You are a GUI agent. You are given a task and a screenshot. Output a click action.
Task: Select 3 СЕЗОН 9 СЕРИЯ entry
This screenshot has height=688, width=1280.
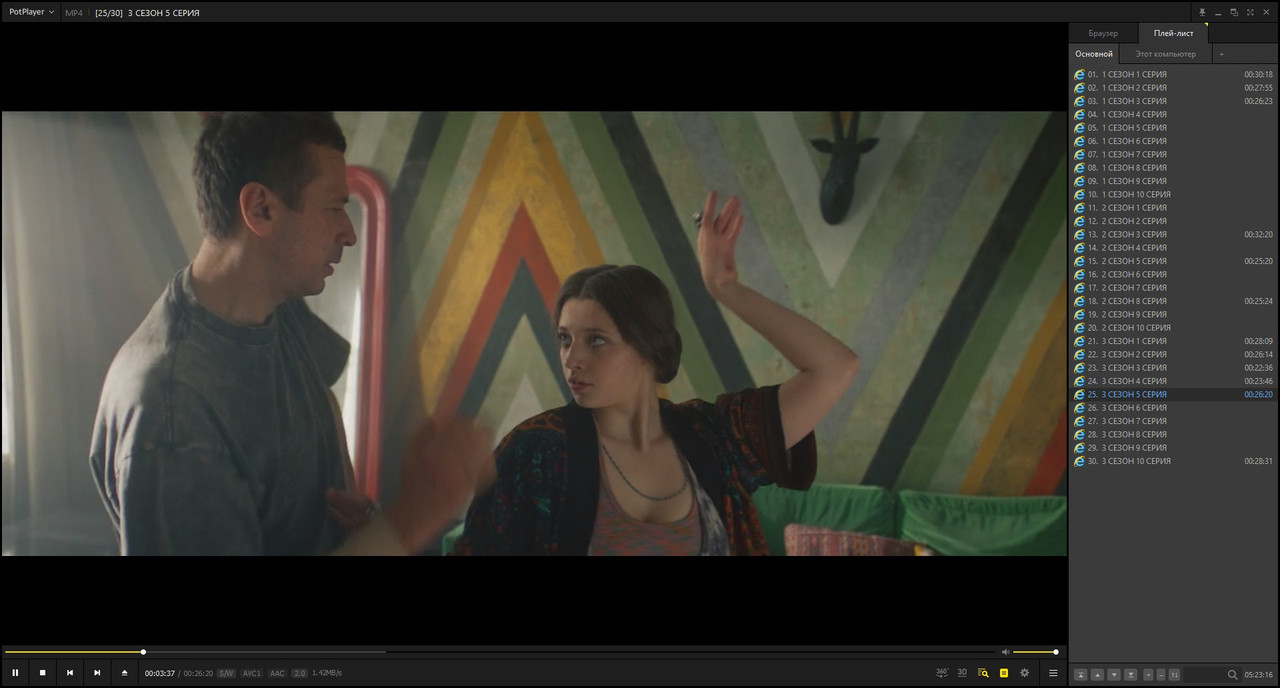(1173, 448)
